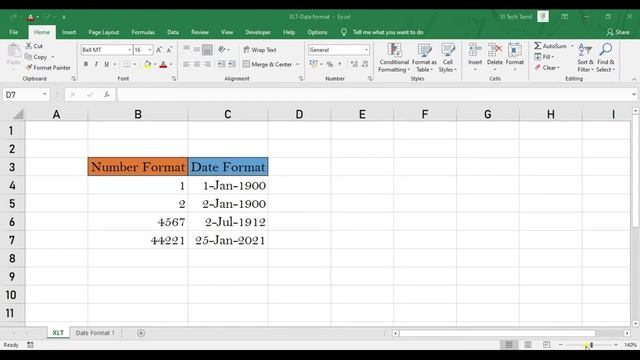This screenshot has height=360, width=640.
Task: Apply percent style
Action: (330, 64)
